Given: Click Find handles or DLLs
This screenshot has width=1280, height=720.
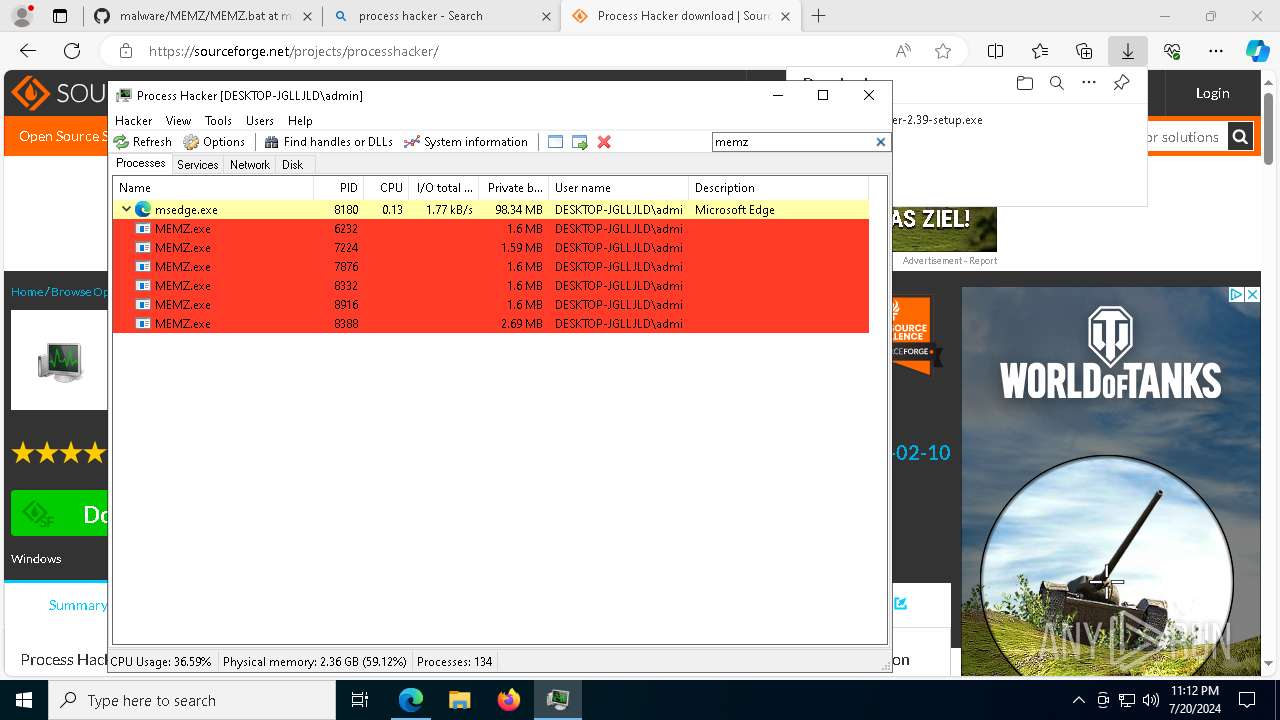Looking at the screenshot, I should [328, 142].
